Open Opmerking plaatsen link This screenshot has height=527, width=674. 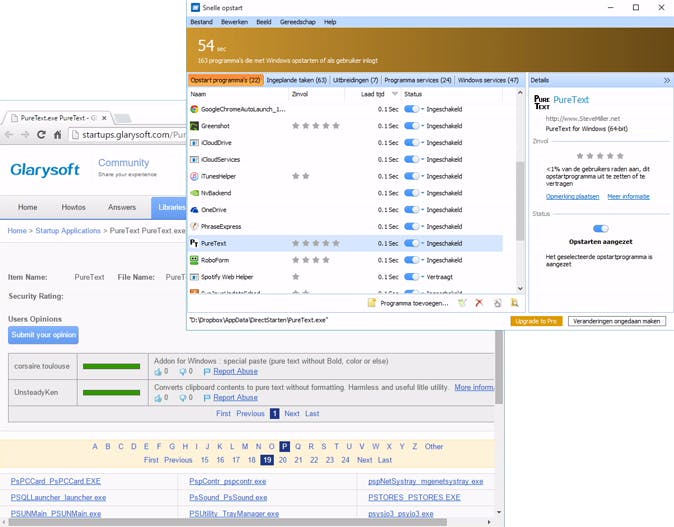tap(572, 196)
